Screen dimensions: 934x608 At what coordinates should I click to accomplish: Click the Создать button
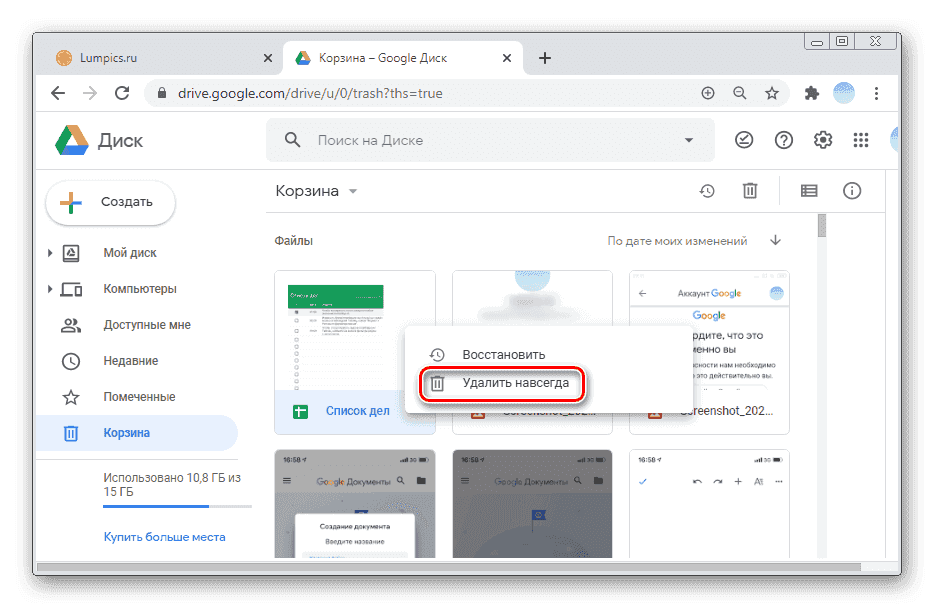coord(110,202)
